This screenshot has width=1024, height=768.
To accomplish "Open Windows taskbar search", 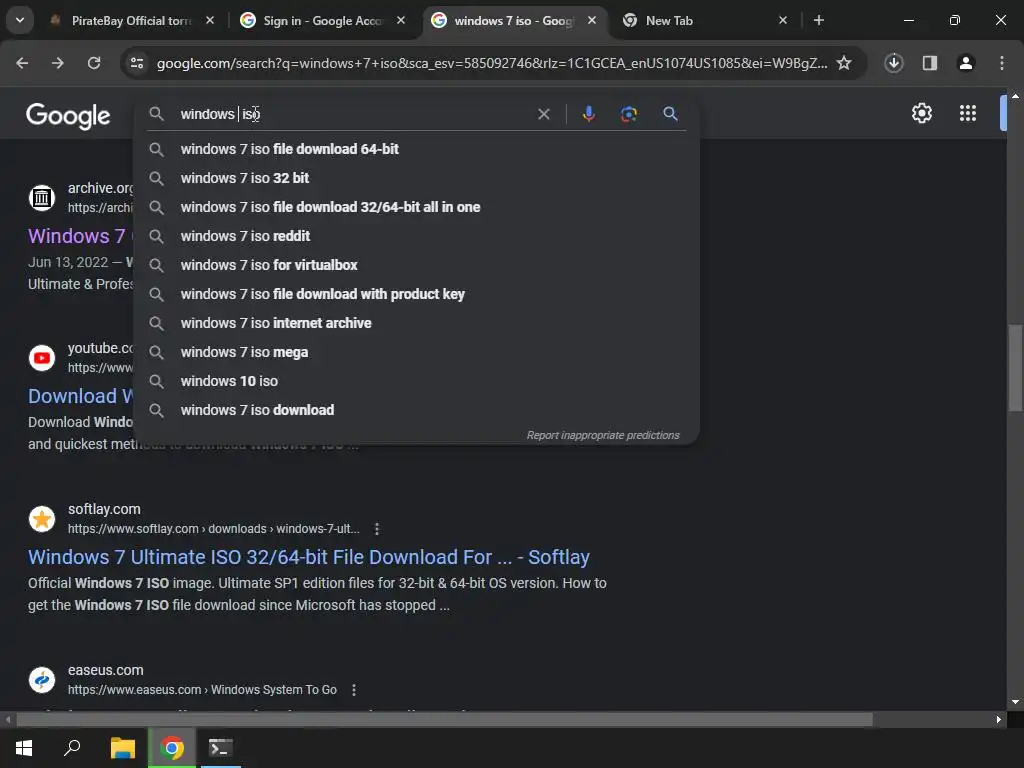I will point(72,748).
